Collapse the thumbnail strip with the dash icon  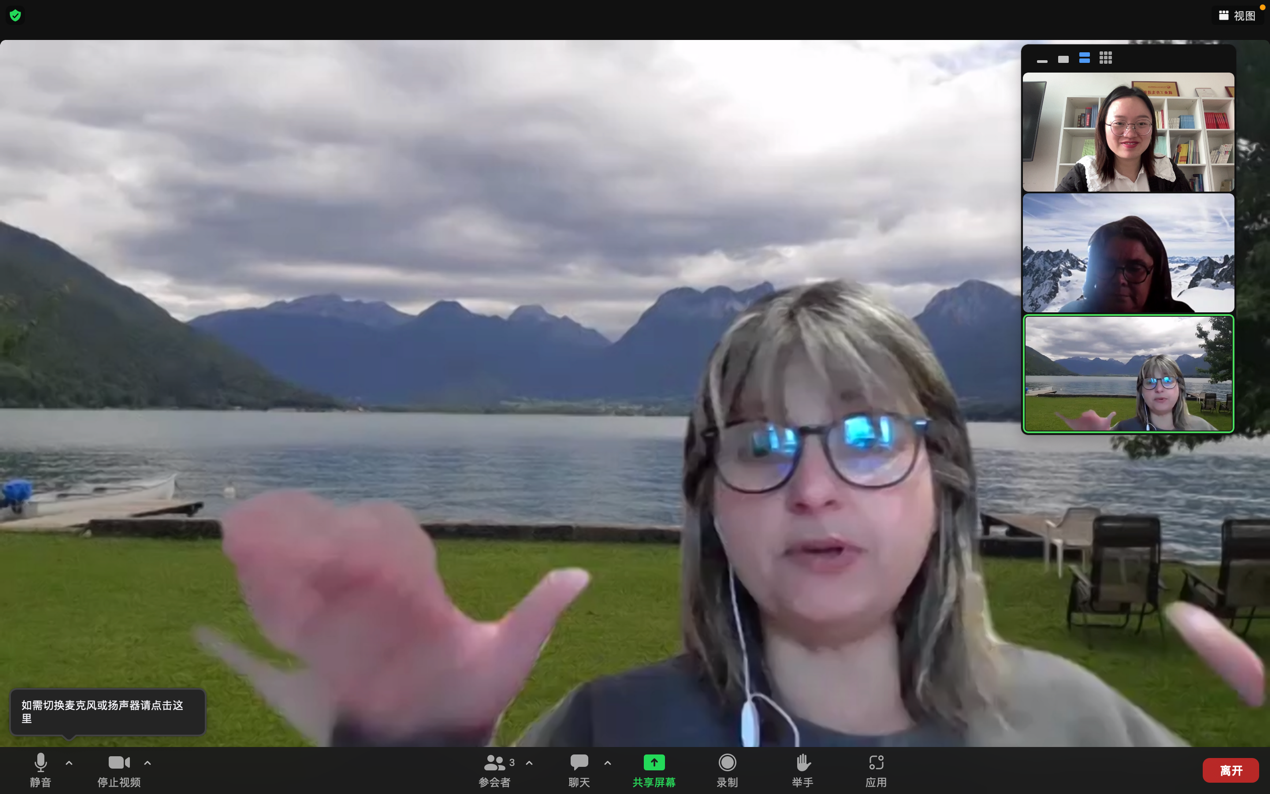pos(1042,59)
